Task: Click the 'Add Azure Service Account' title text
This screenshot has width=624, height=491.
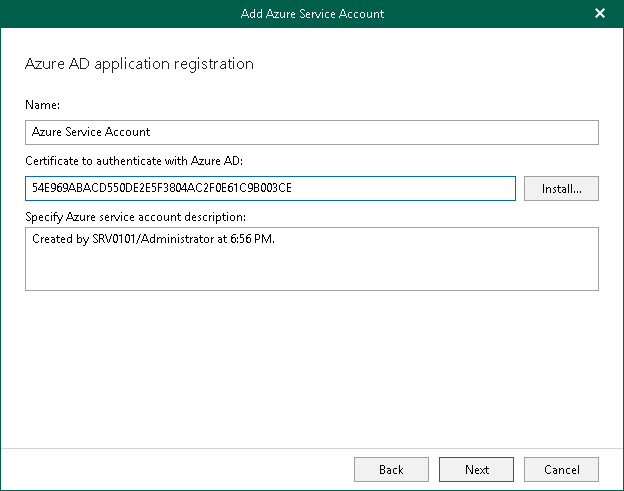Action: click(312, 14)
